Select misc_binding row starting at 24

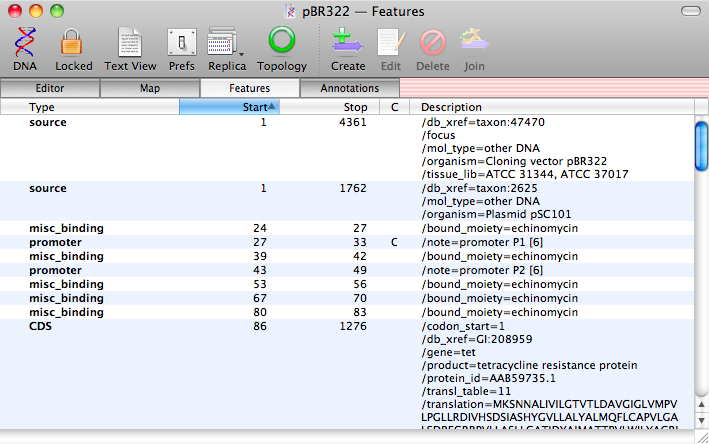347,228
